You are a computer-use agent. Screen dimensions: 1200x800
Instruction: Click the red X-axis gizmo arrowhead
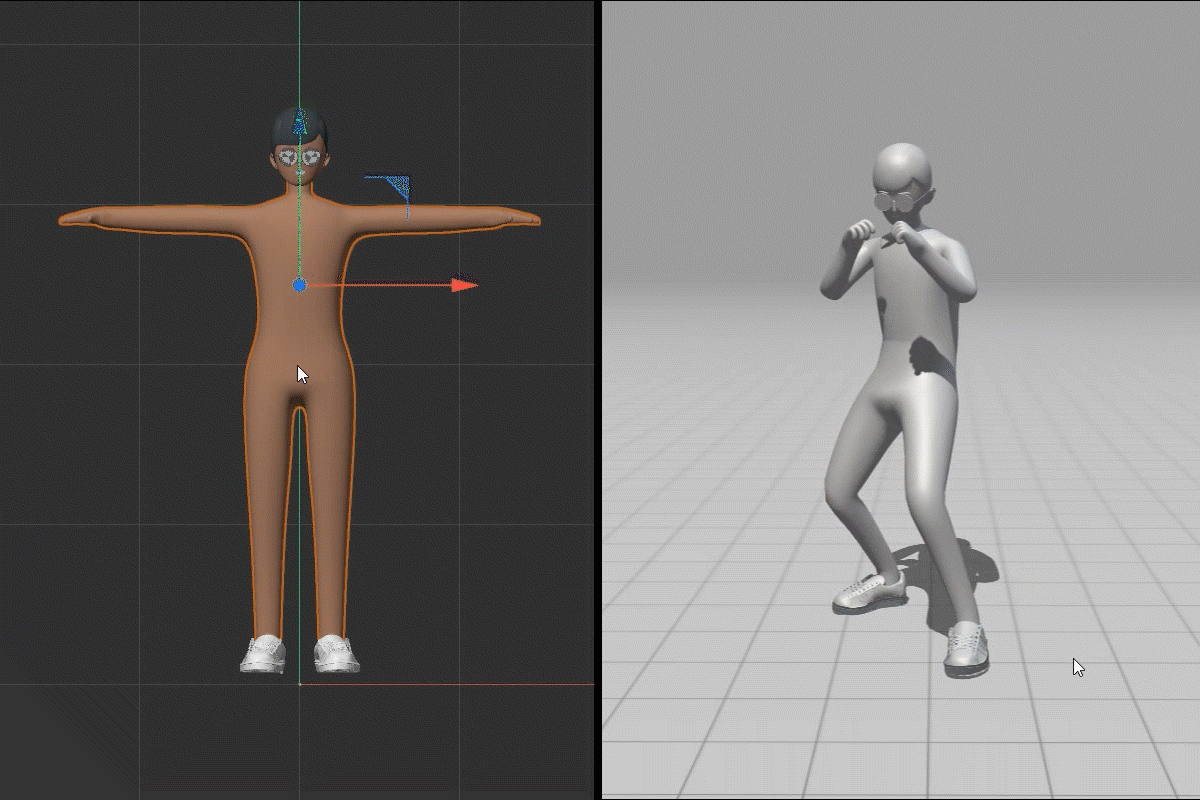click(x=465, y=285)
